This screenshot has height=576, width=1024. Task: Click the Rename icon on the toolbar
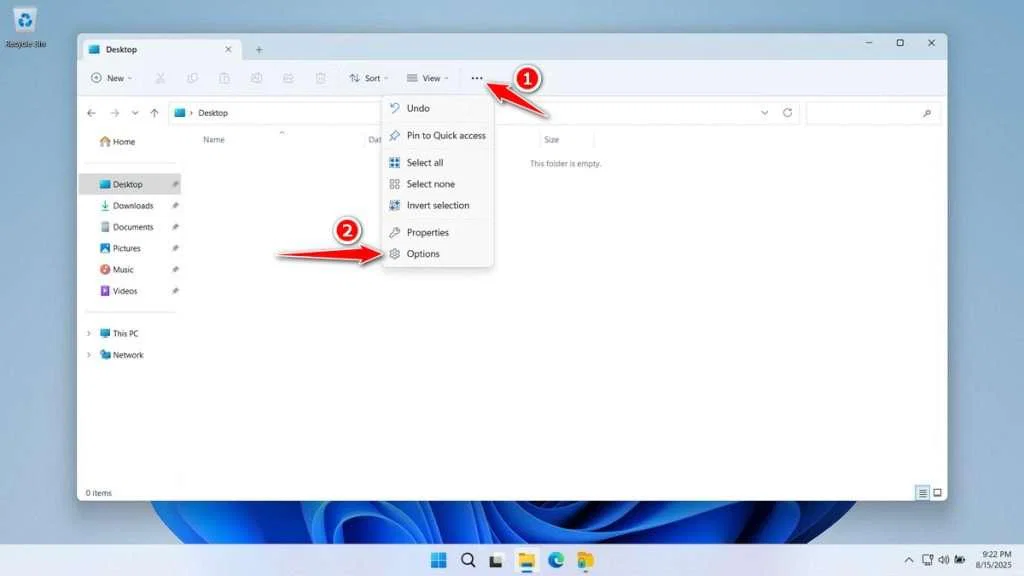click(x=257, y=78)
